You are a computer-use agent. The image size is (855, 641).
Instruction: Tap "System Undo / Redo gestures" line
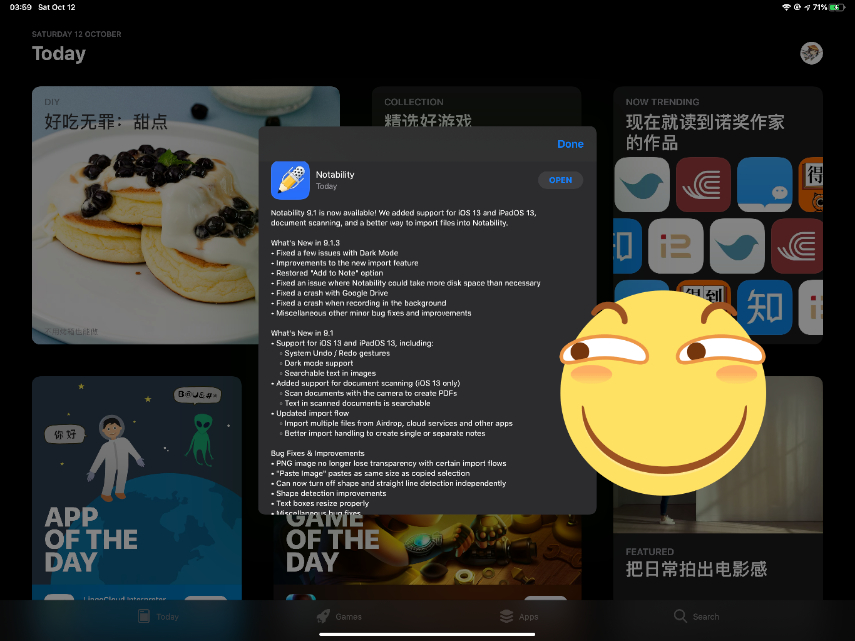(x=336, y=353)
